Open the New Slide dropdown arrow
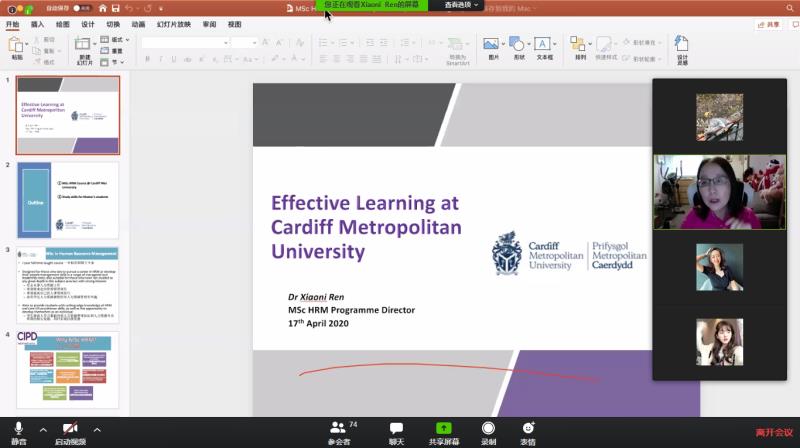800x448 pixels. 94,44
